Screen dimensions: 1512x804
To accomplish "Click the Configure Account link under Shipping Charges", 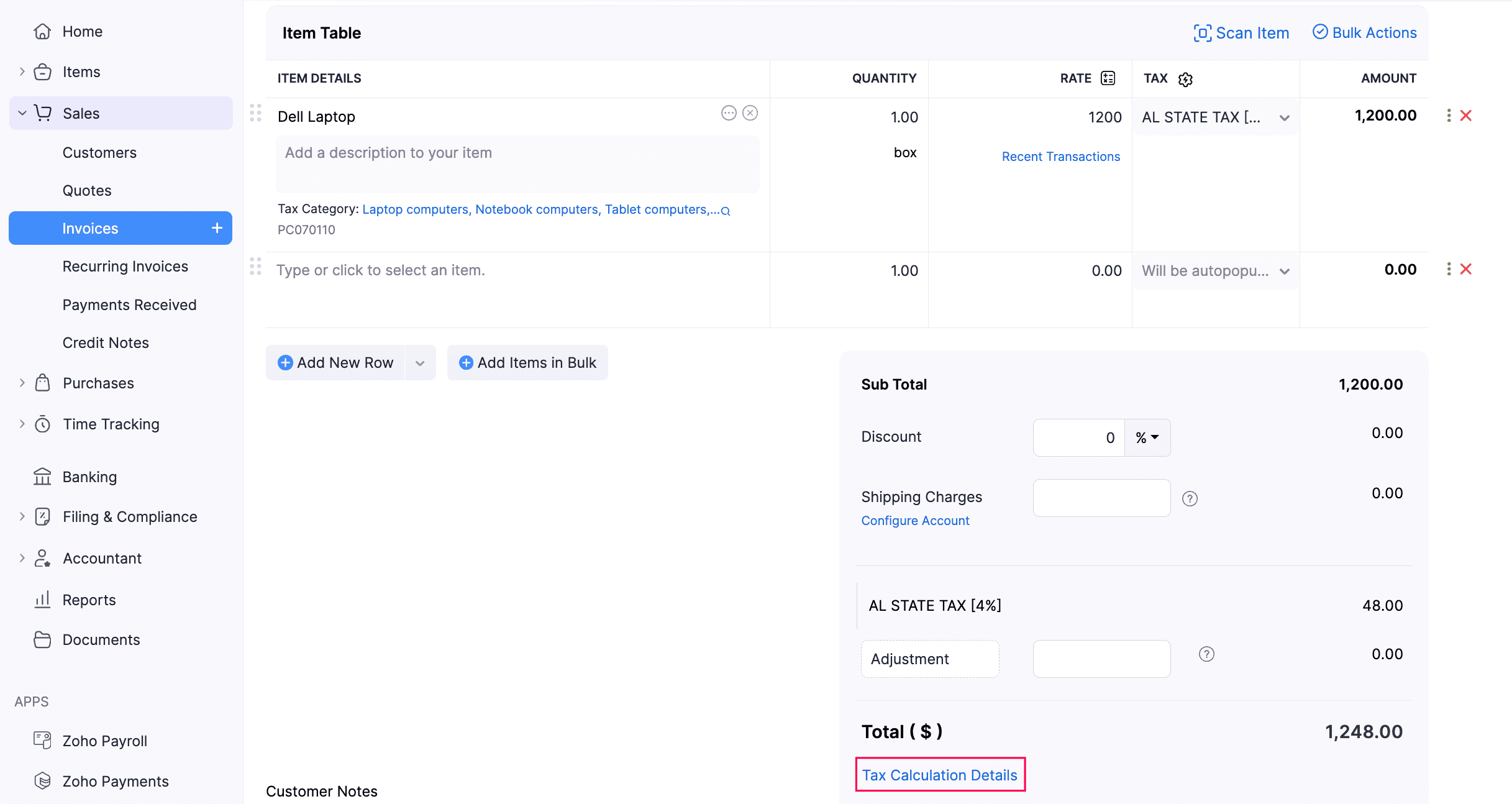I will [x=915, y=521].
